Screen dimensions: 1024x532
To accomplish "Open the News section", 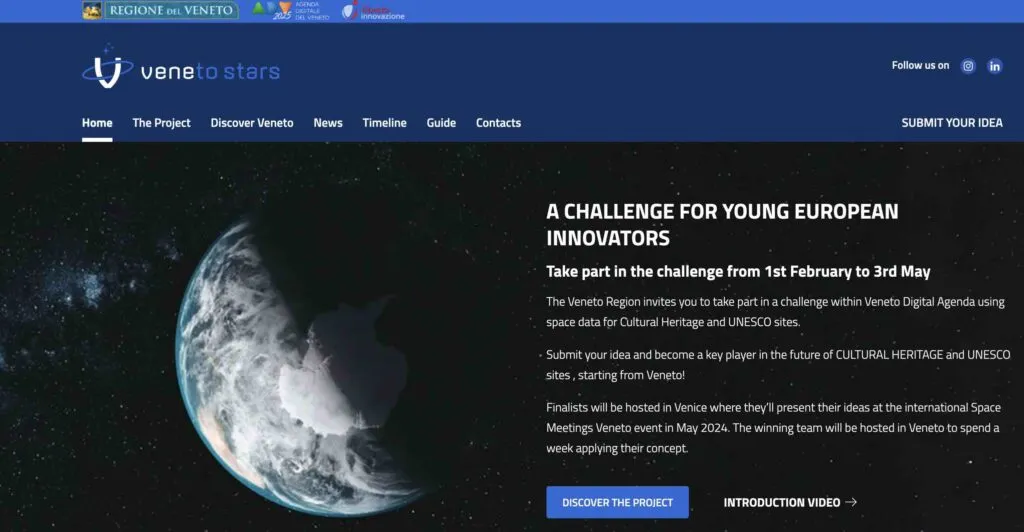I will click(x=328, y=123).
